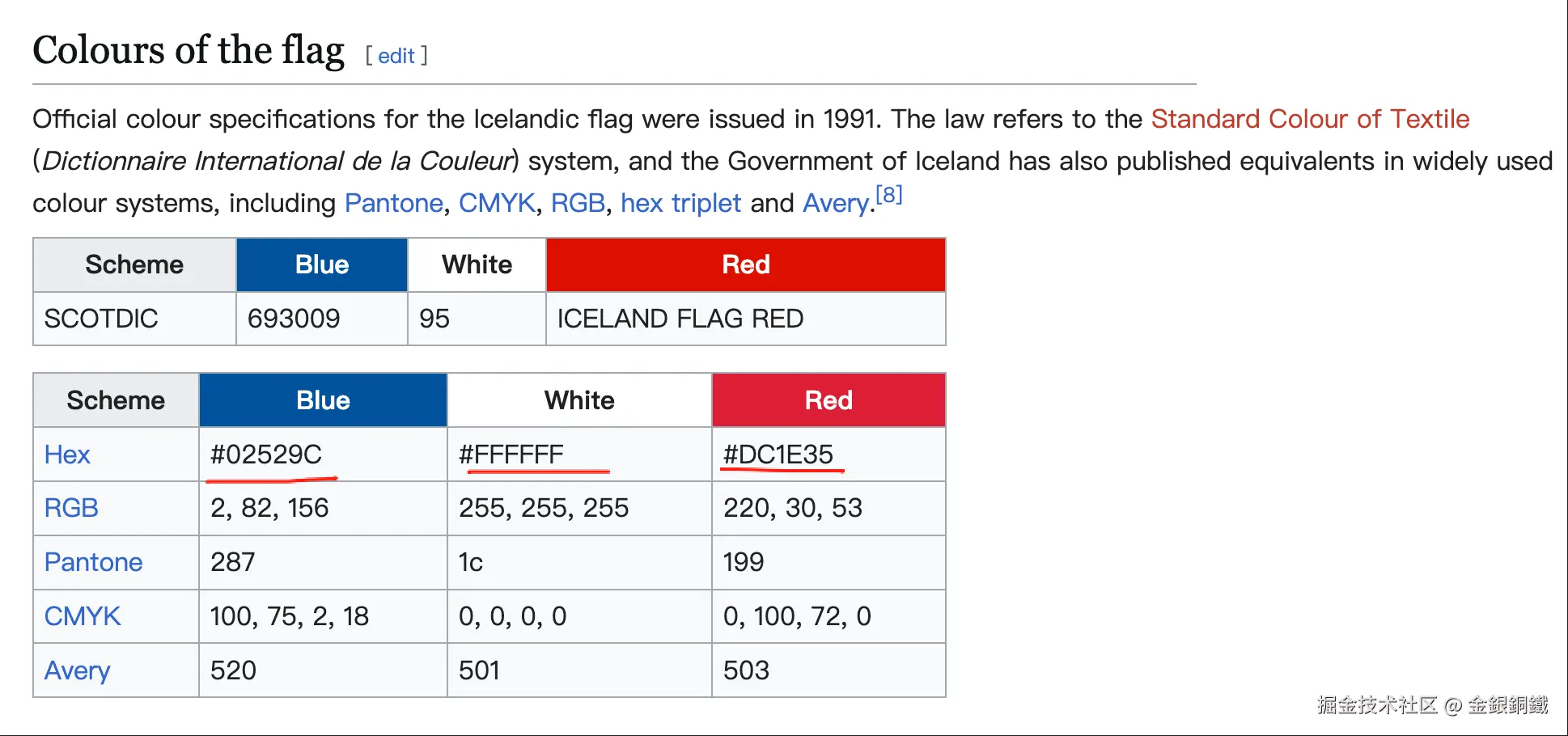Click the Red swatch header in SCOTDIC table
Image resolution: width=1568 pixels, height=736 pixels.
click(746, 264)
